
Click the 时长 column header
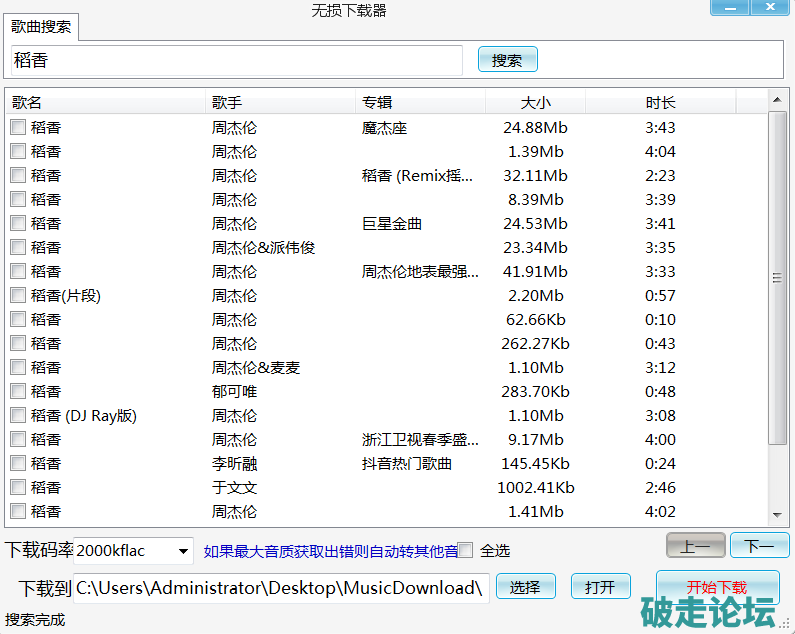660,102
